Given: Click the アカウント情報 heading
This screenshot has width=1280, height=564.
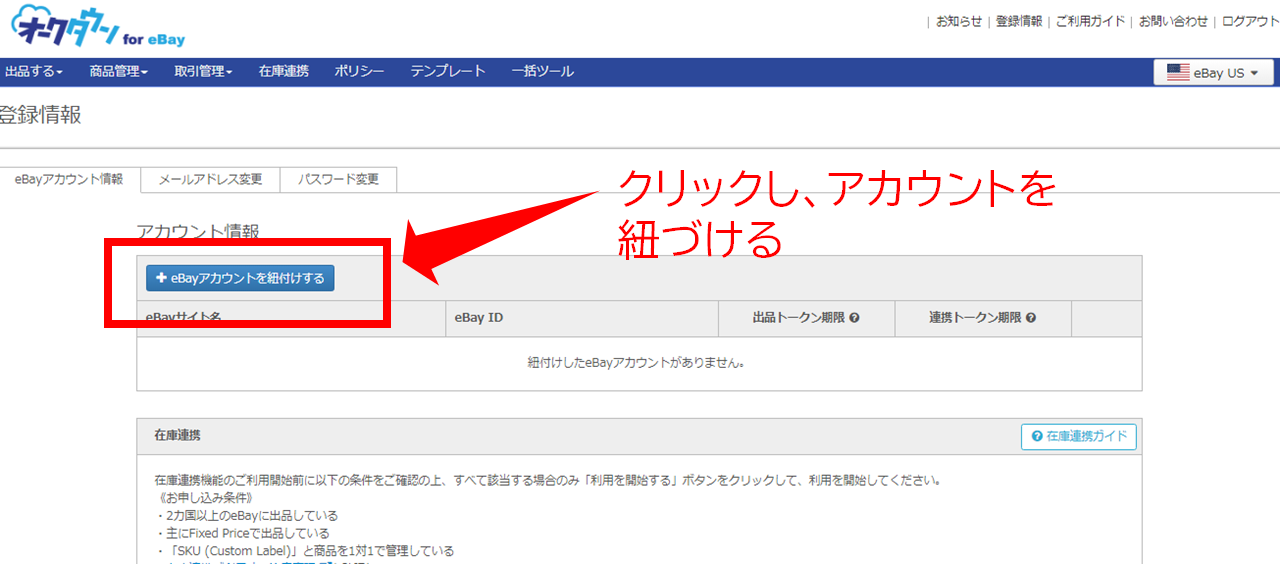Looking at the screenshot, I should click(x=198, y=231).
